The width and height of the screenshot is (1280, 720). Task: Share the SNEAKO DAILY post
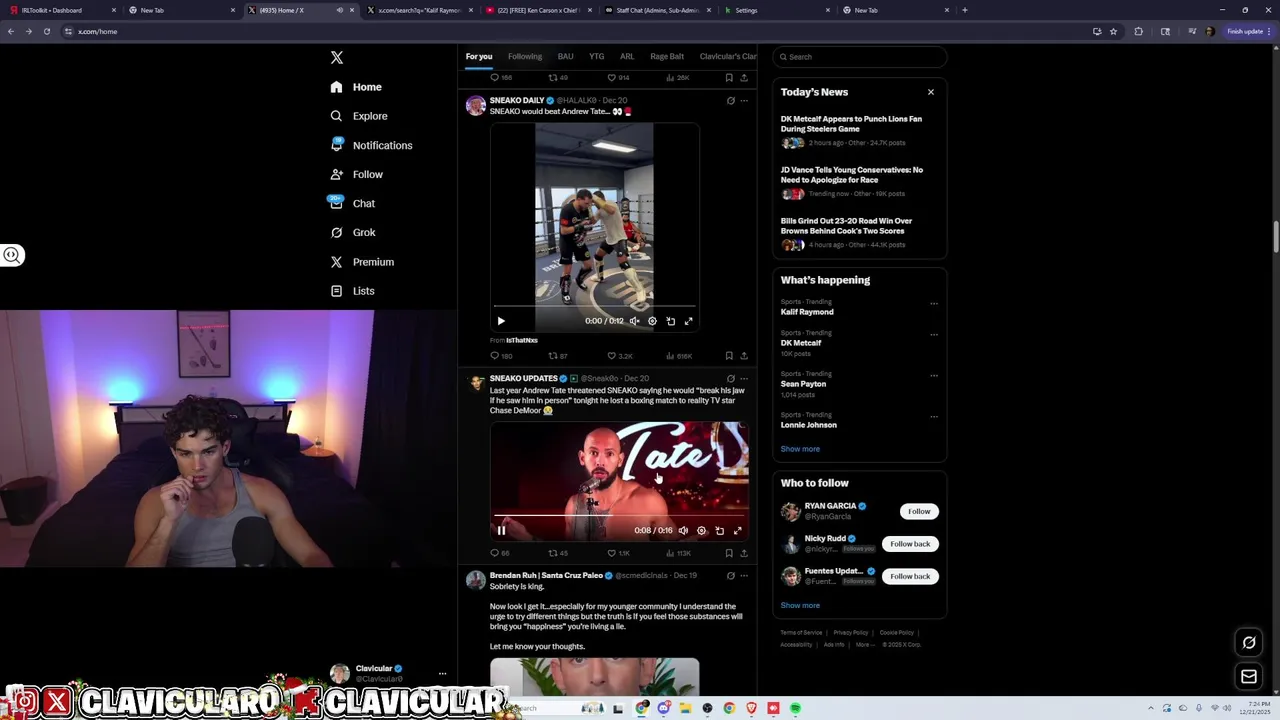tap(744, 356)
